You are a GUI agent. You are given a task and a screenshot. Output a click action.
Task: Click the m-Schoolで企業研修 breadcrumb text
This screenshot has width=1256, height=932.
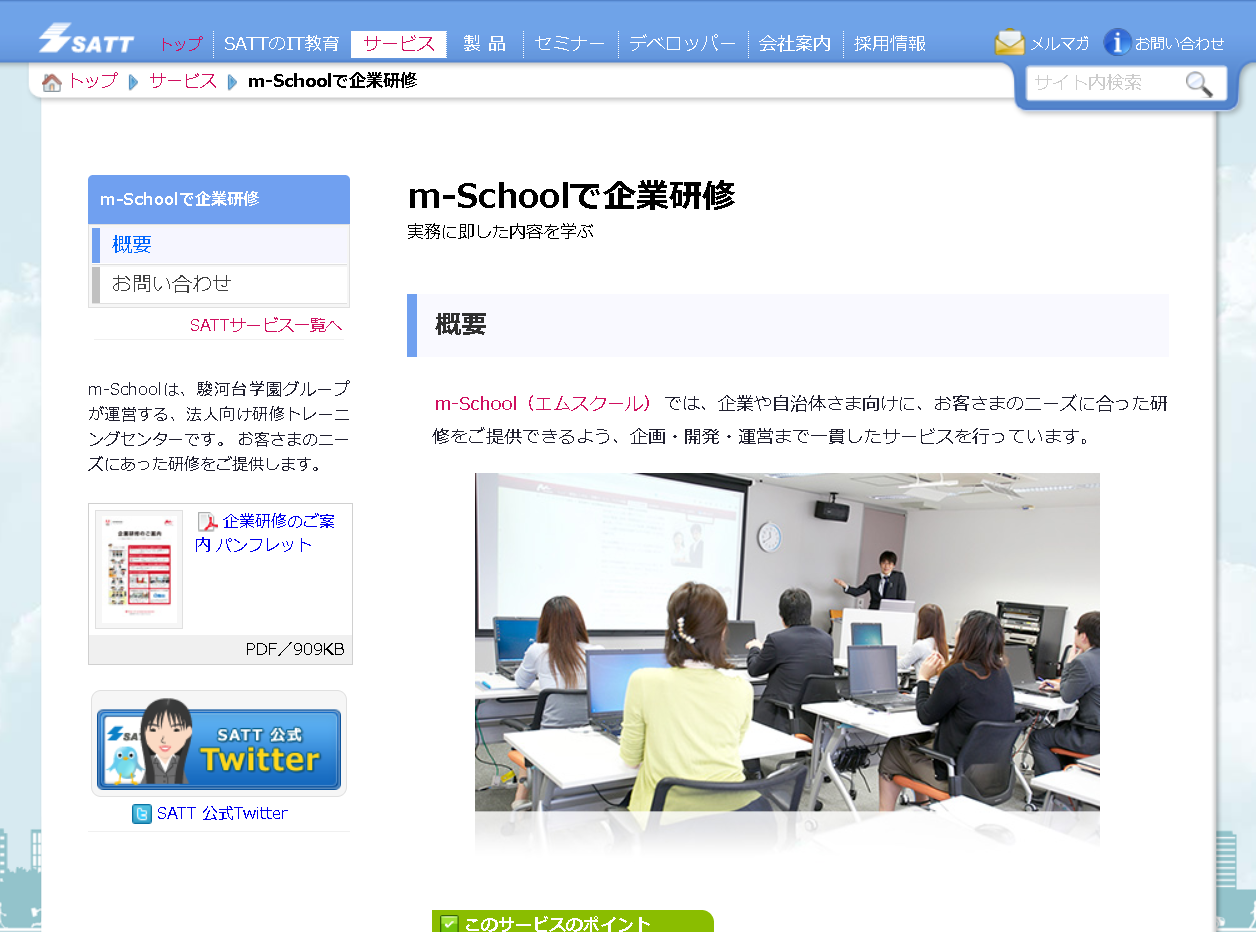(332, 81)
